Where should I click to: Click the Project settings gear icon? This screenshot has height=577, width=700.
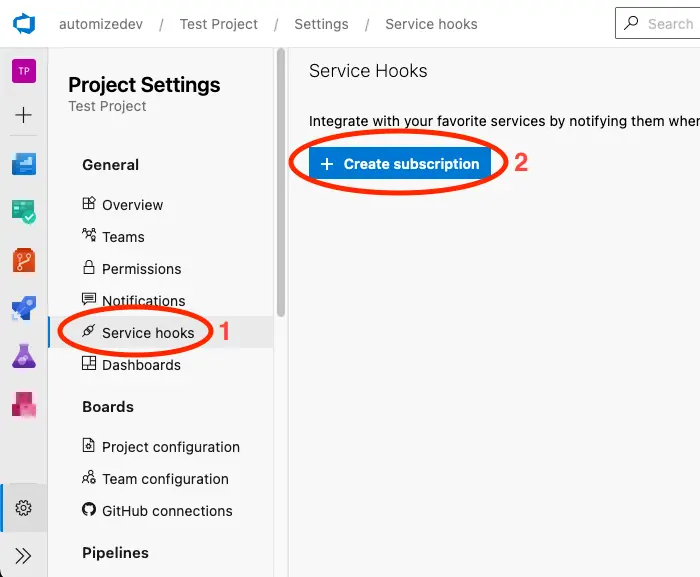pos(24,508)
